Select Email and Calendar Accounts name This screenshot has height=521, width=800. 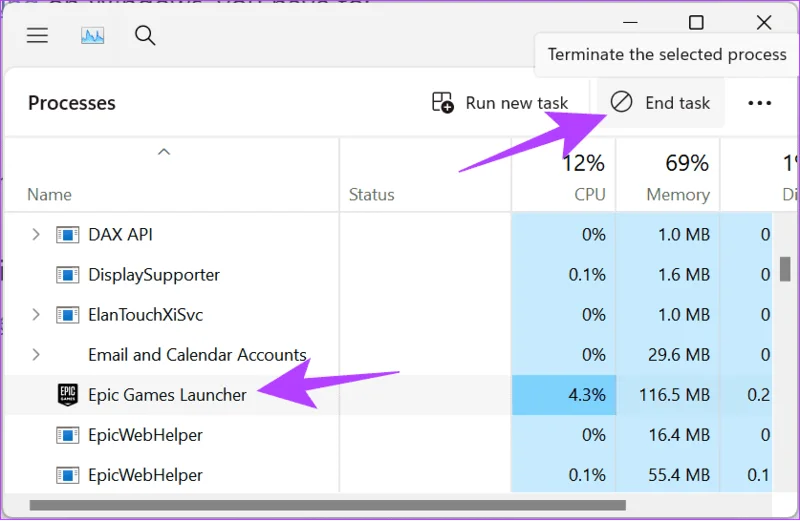pos(197,355)
